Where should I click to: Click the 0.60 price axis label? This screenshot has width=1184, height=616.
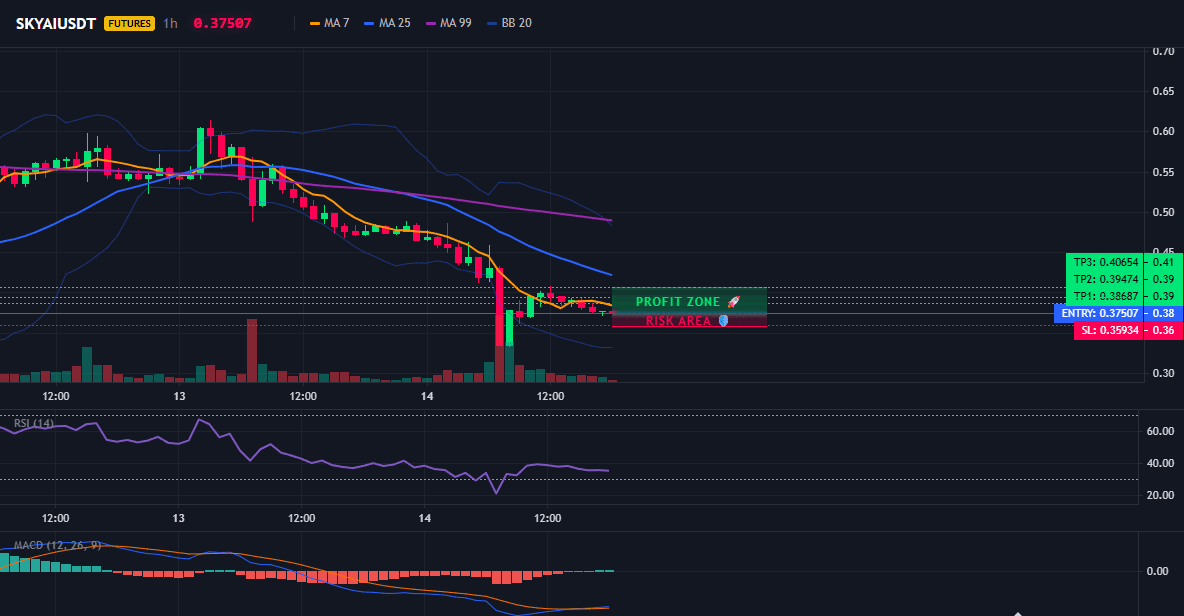point(1163,131)
